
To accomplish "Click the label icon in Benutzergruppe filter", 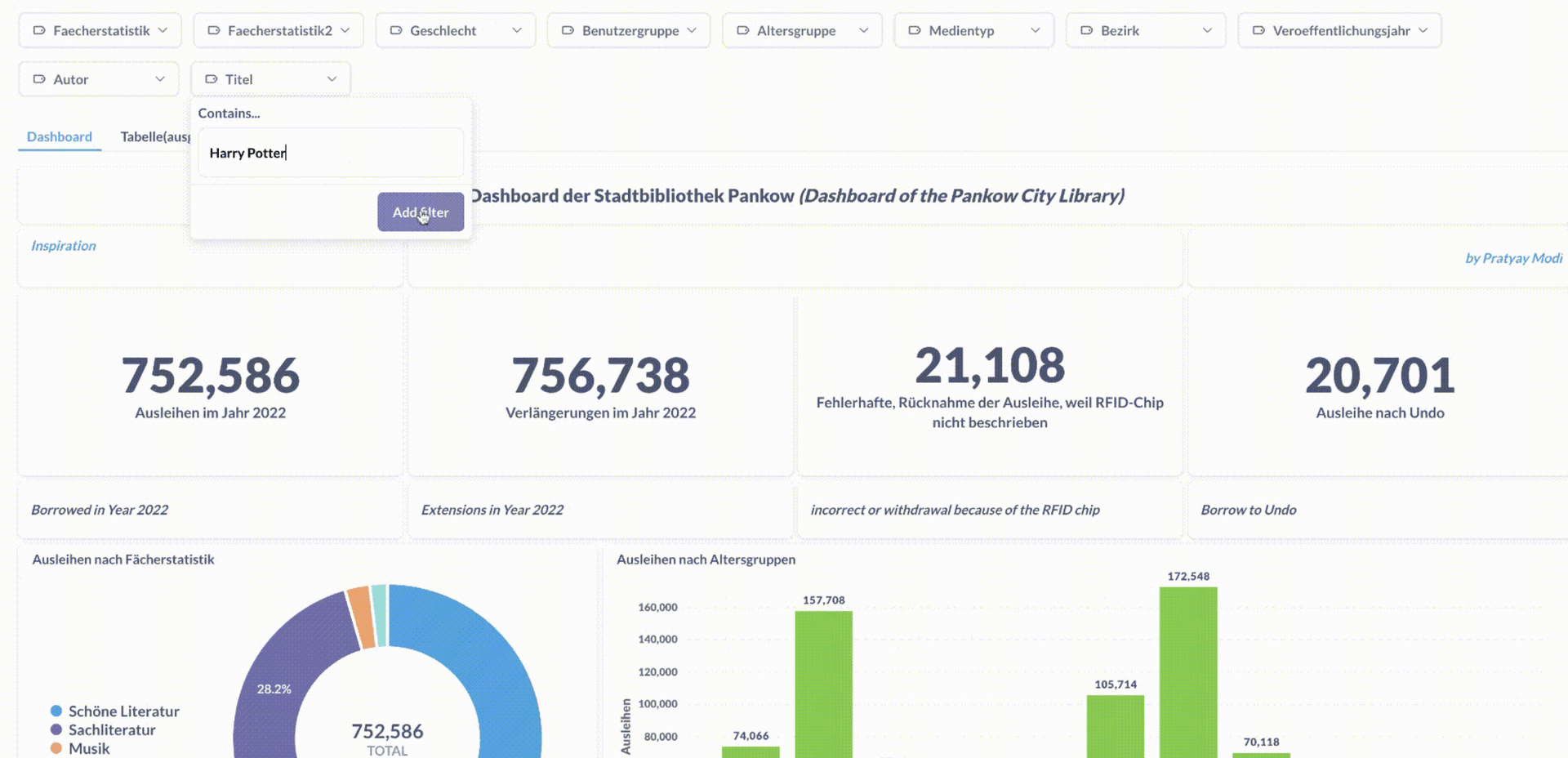I will pyautogui.click(x=568, y=30).
